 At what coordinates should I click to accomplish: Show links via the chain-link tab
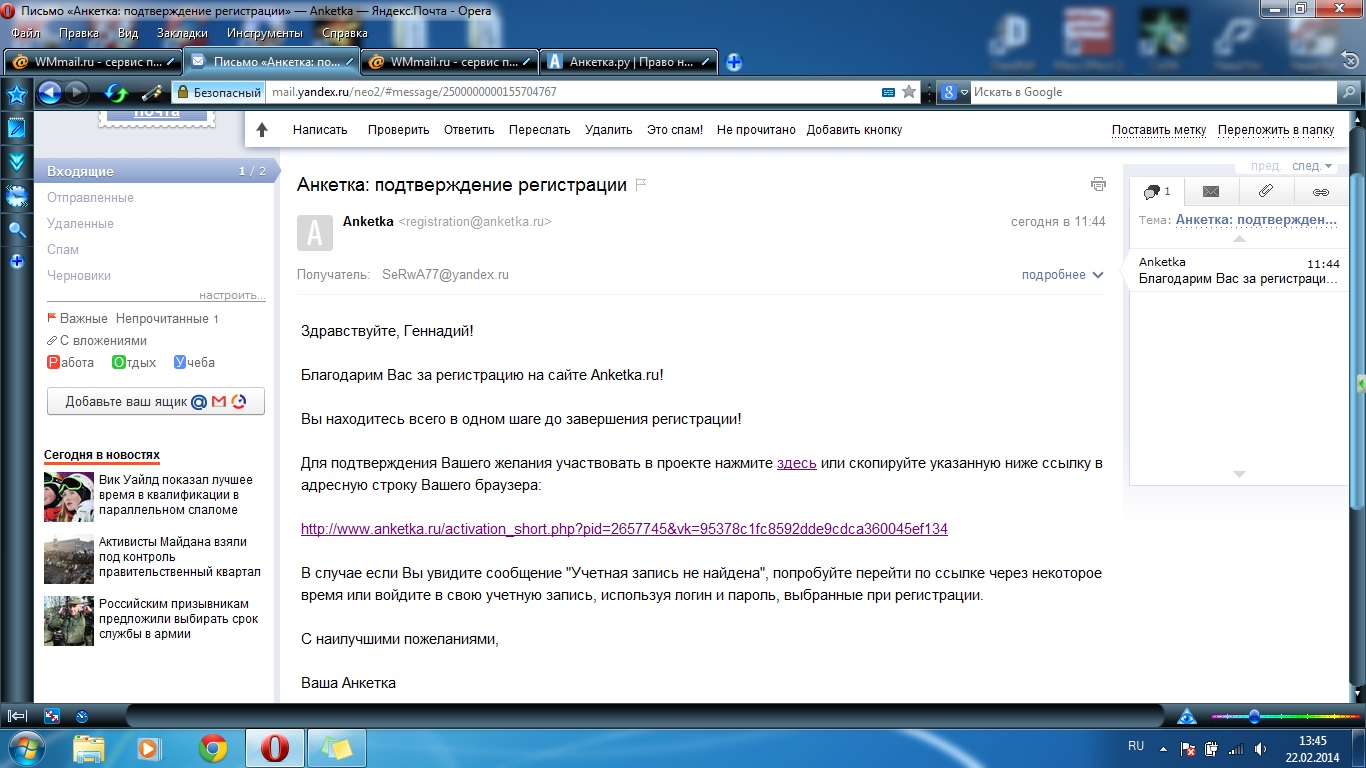(1320, 191)
